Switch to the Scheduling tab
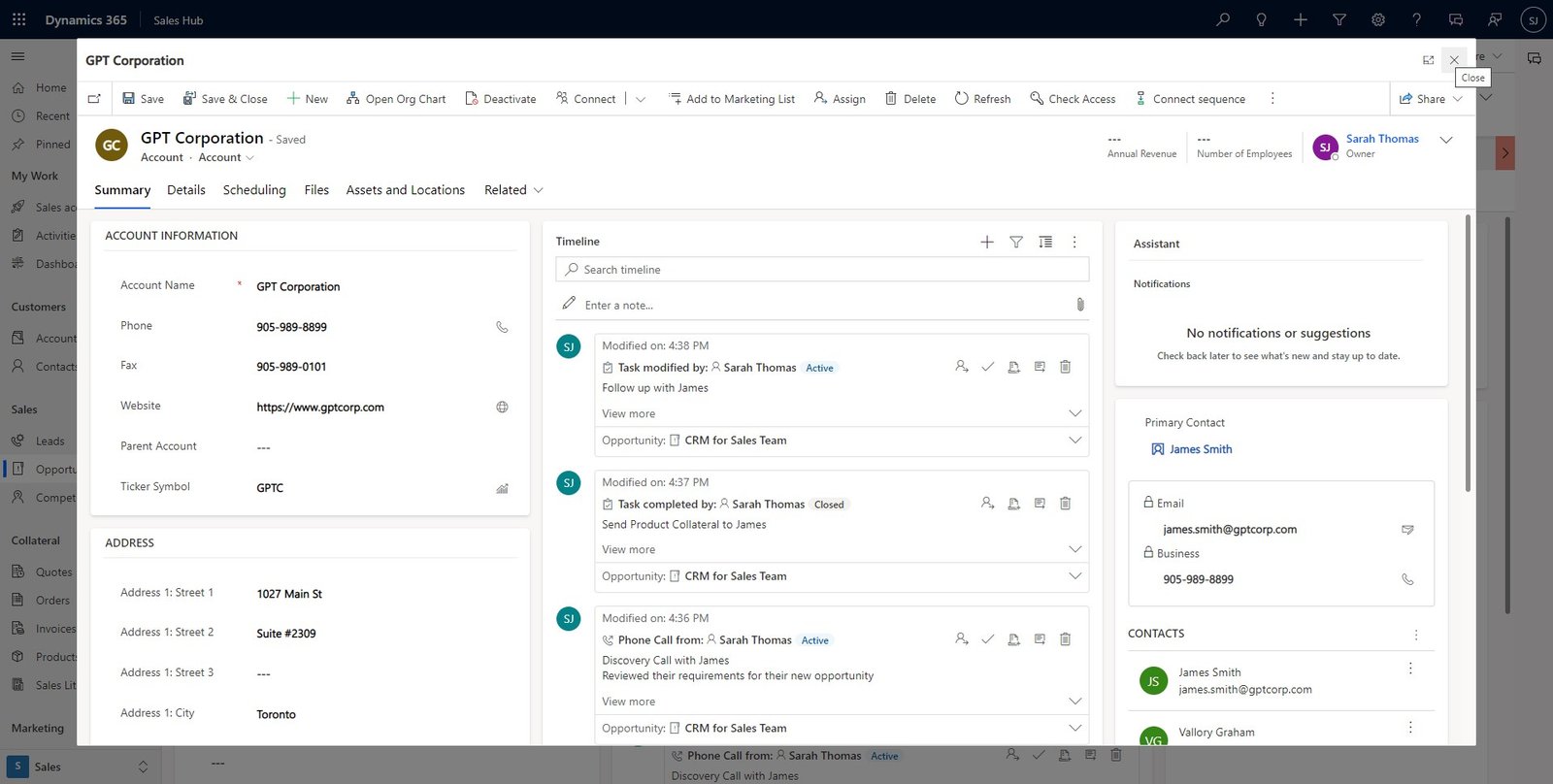 coord(254,190)
